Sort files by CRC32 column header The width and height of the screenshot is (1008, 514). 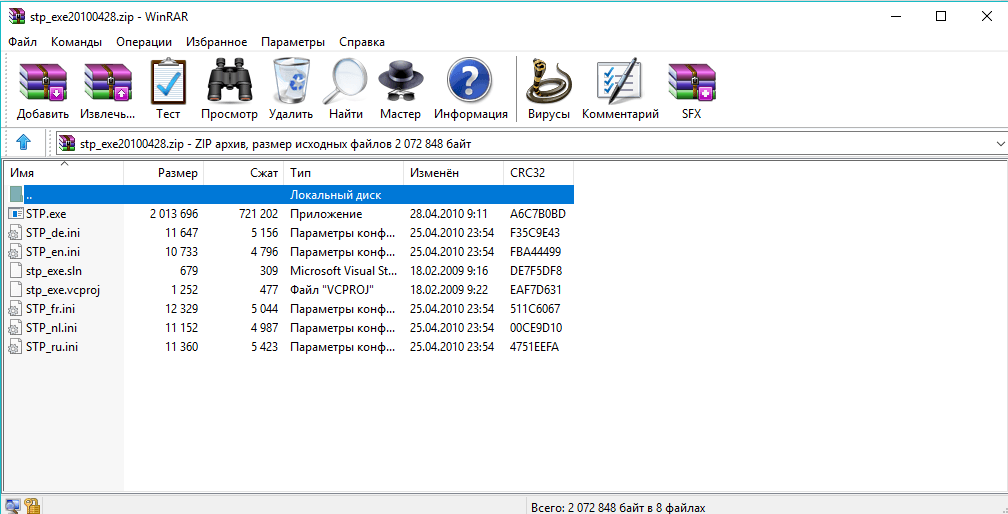click(538, 173)
